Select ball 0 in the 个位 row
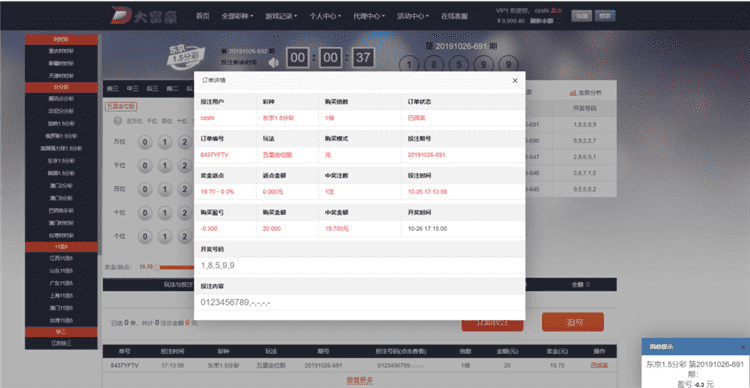The height and width of the screenshot is (388, 750). click(x=145, y=236)
